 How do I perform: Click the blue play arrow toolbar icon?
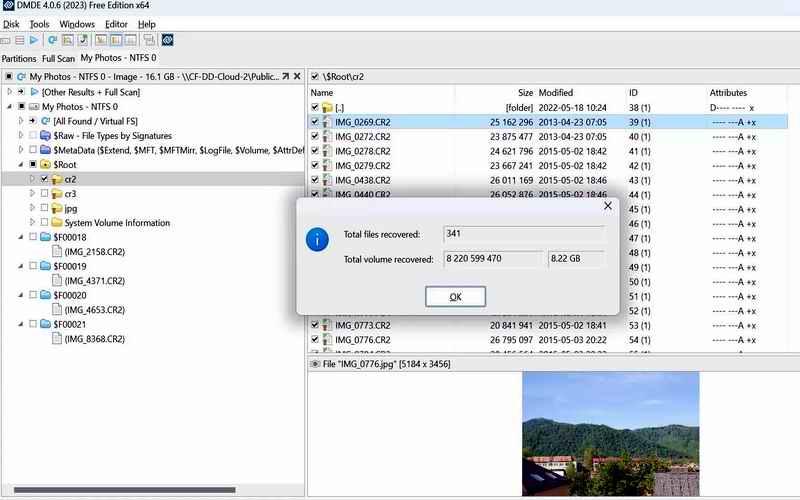coord(35,41)
